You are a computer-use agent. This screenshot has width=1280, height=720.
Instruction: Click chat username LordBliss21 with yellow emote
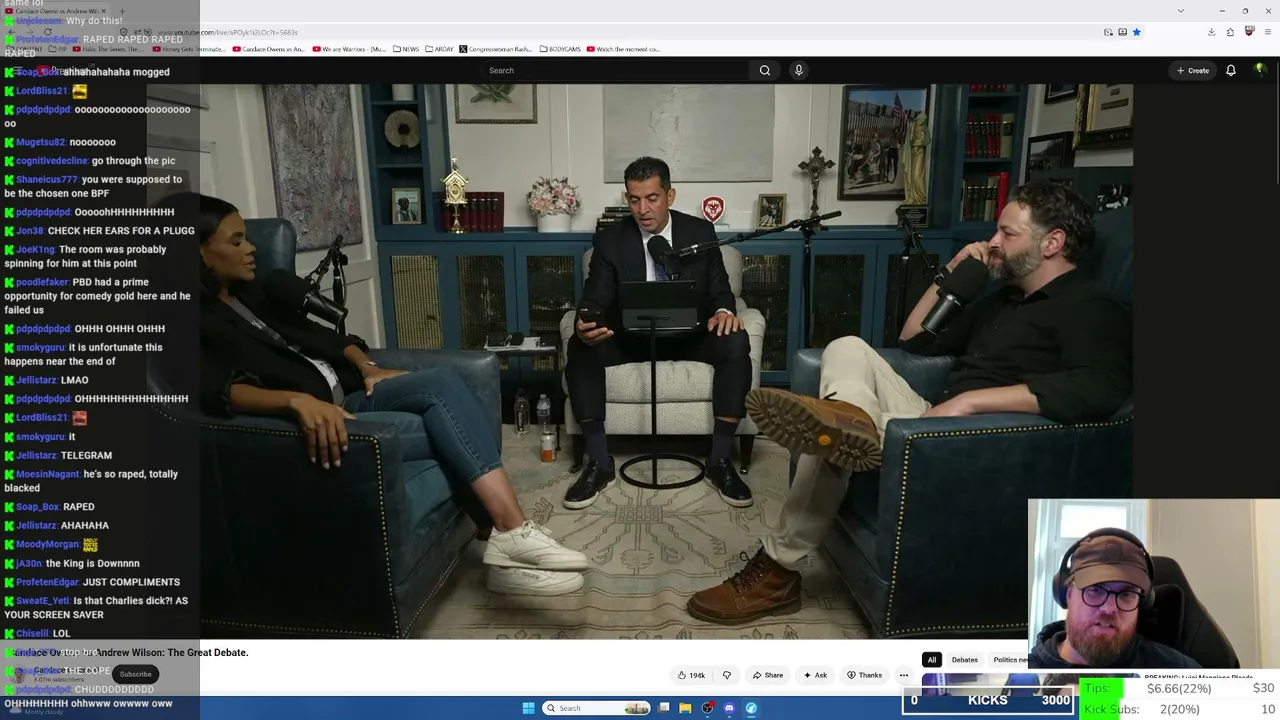click(43, 91)
